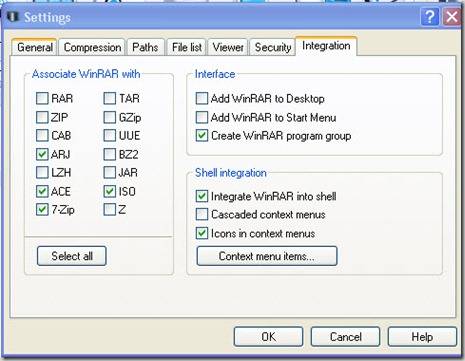This screenshot has width=465, height=361.
Task: Close the Settings dialog with the X button
Action: (x=452, y=17)
